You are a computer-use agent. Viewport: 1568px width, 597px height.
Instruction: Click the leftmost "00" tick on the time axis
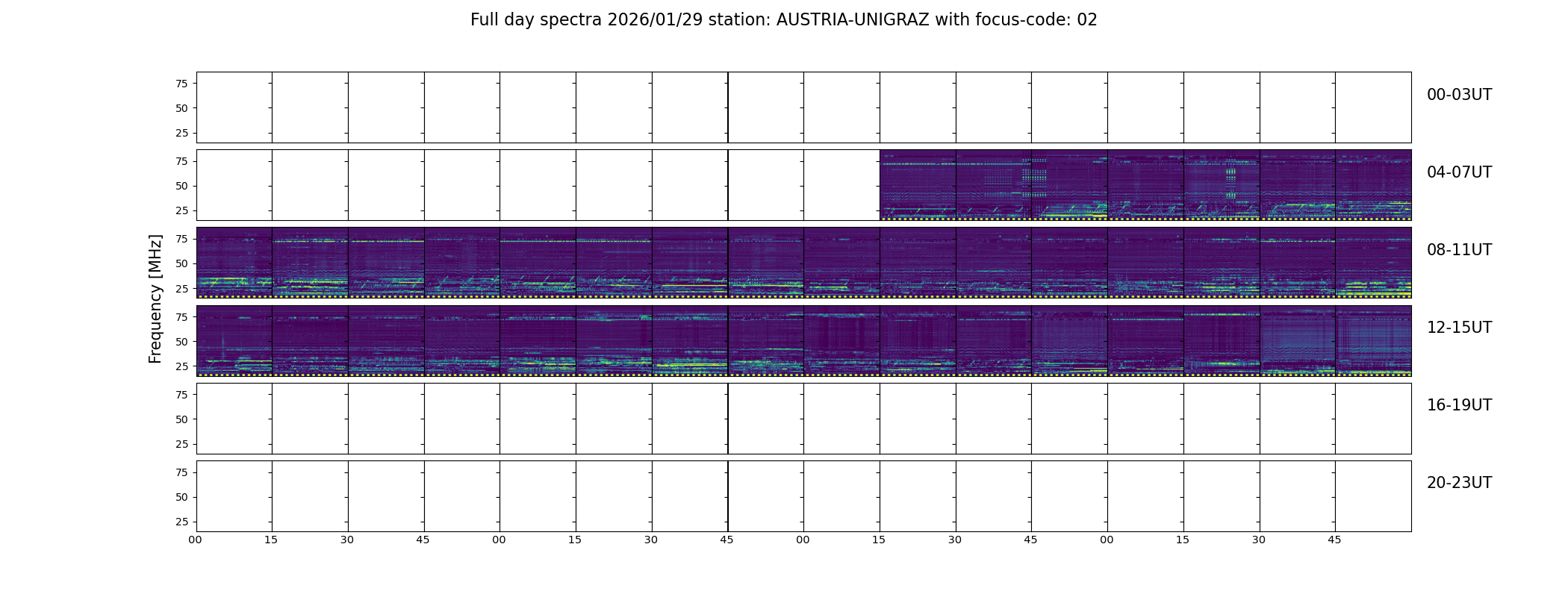pos(195,540)
